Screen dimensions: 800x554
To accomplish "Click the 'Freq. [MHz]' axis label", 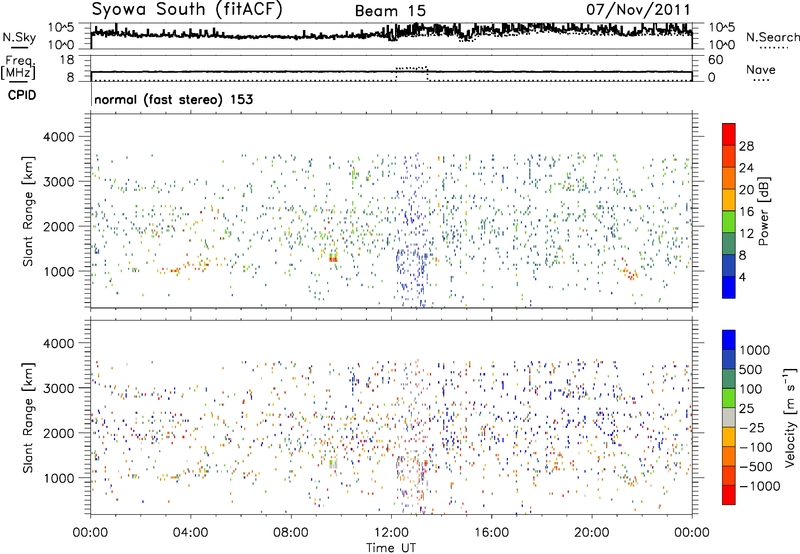I will 18,68.
